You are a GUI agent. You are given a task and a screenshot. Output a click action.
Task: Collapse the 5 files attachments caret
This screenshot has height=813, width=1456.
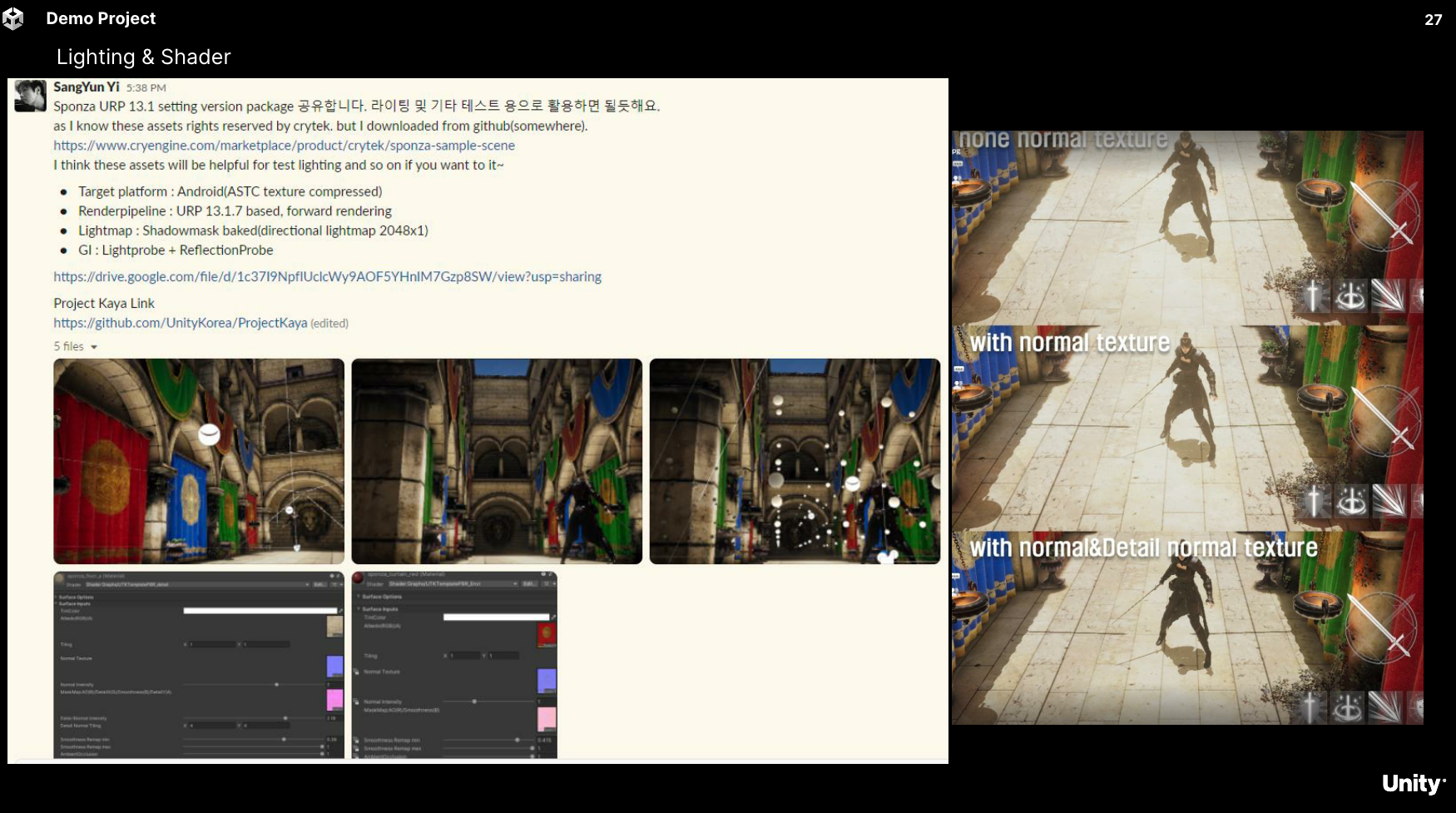[94, 347]
